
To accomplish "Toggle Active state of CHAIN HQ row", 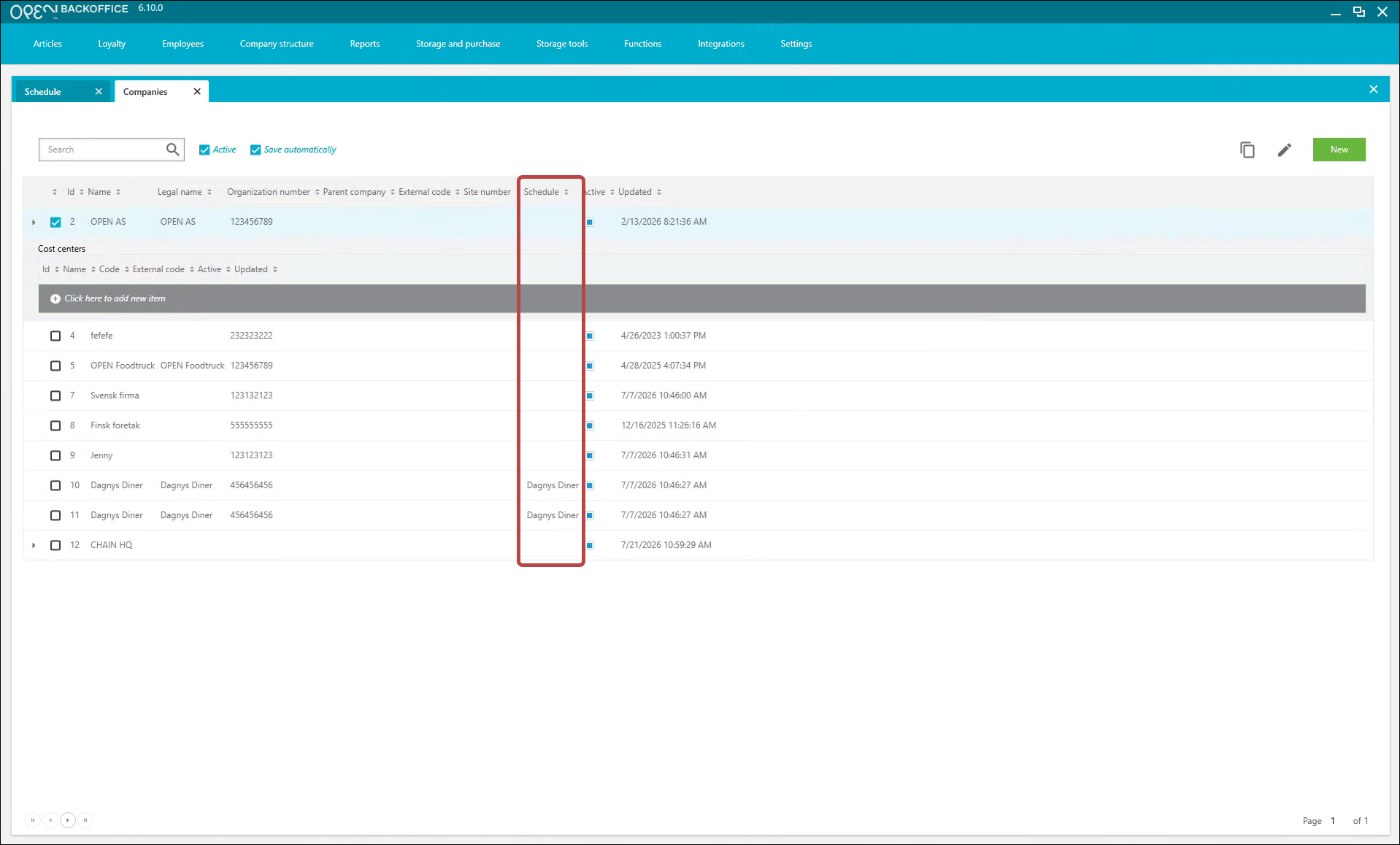I will point(590,545).
